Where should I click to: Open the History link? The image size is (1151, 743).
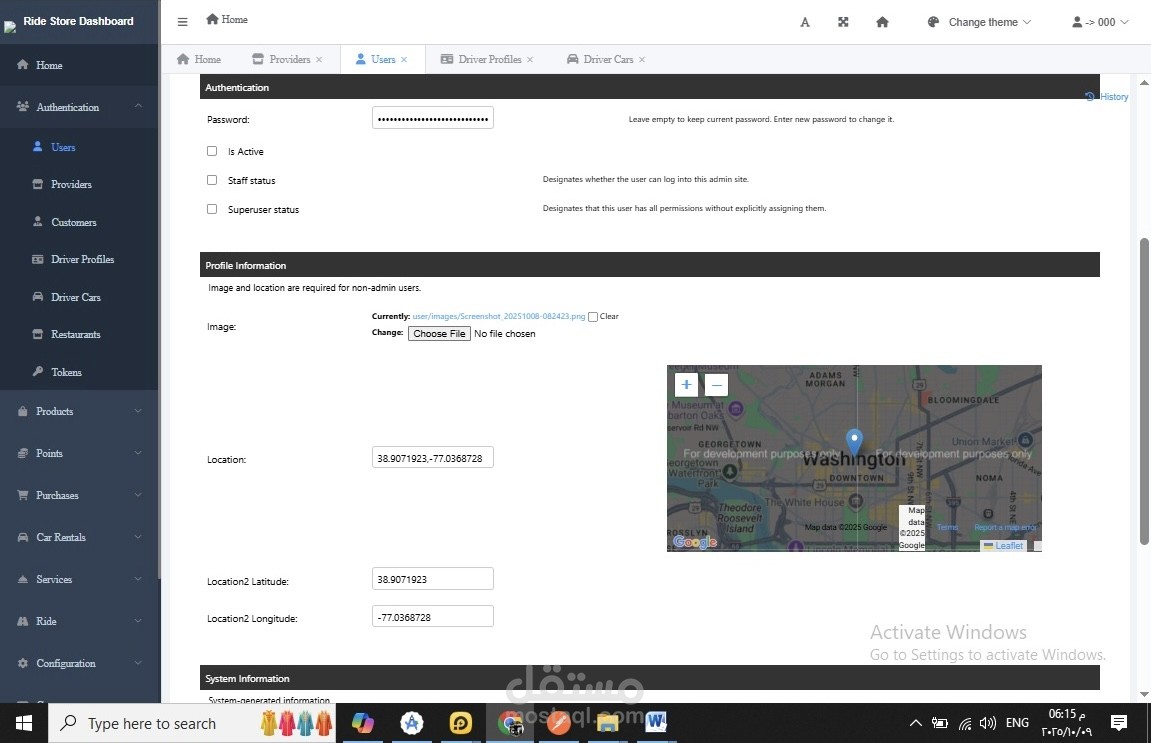tap(1107, 97)
